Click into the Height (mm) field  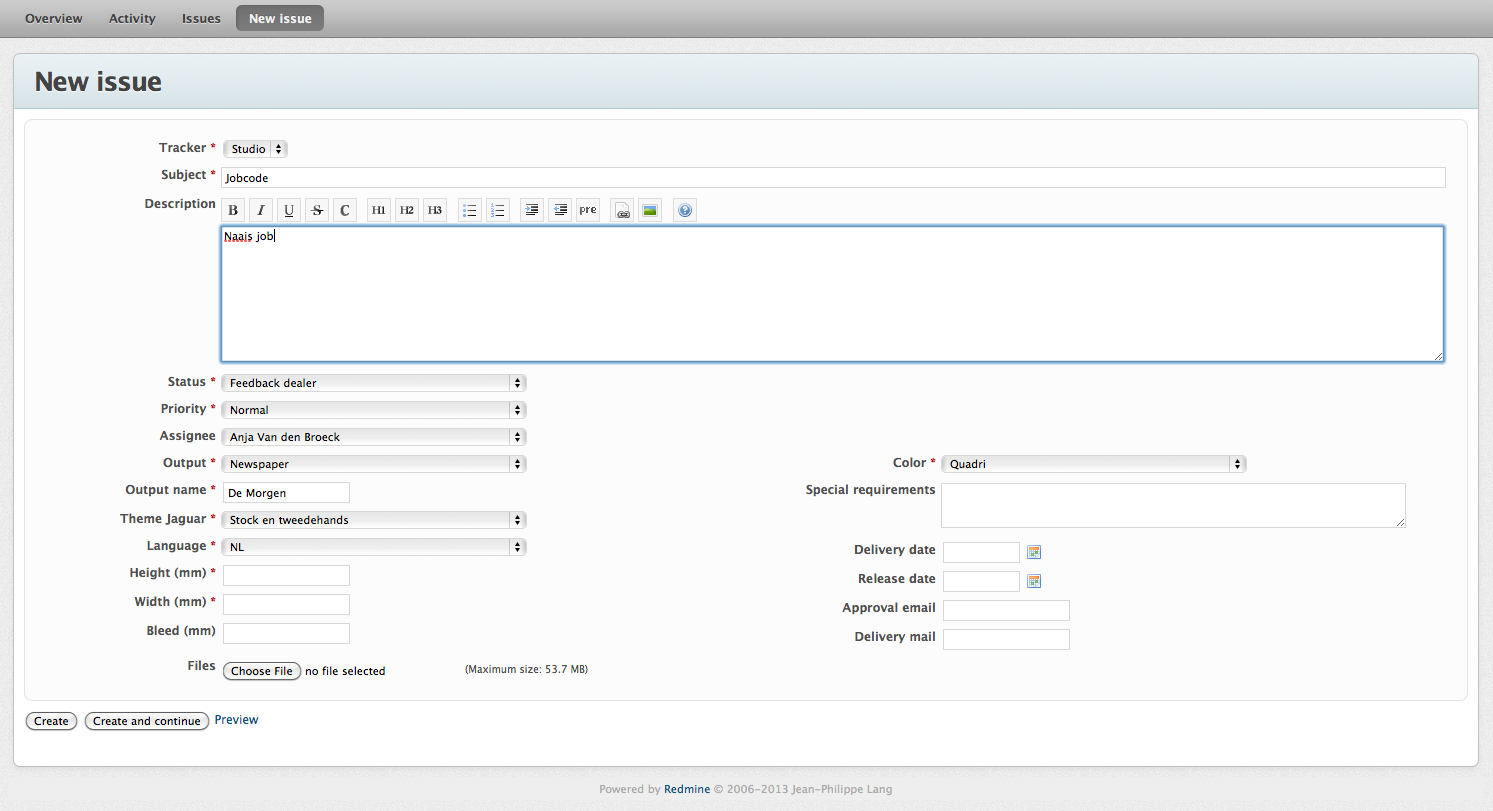click(286, 575)
